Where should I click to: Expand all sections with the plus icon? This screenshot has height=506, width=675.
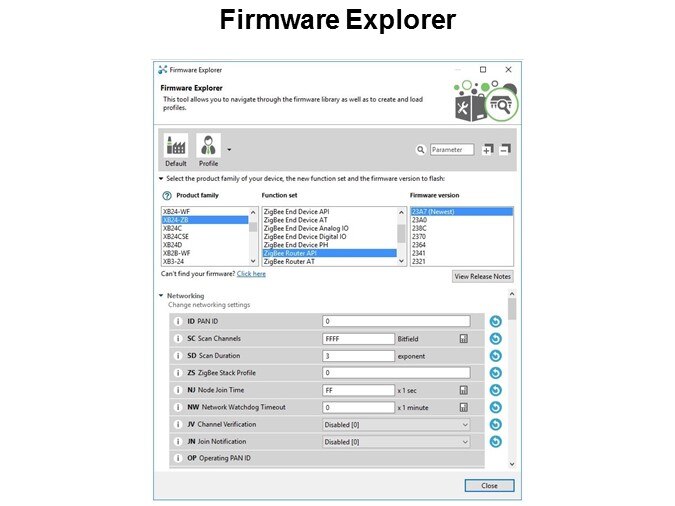pos(487,150)
